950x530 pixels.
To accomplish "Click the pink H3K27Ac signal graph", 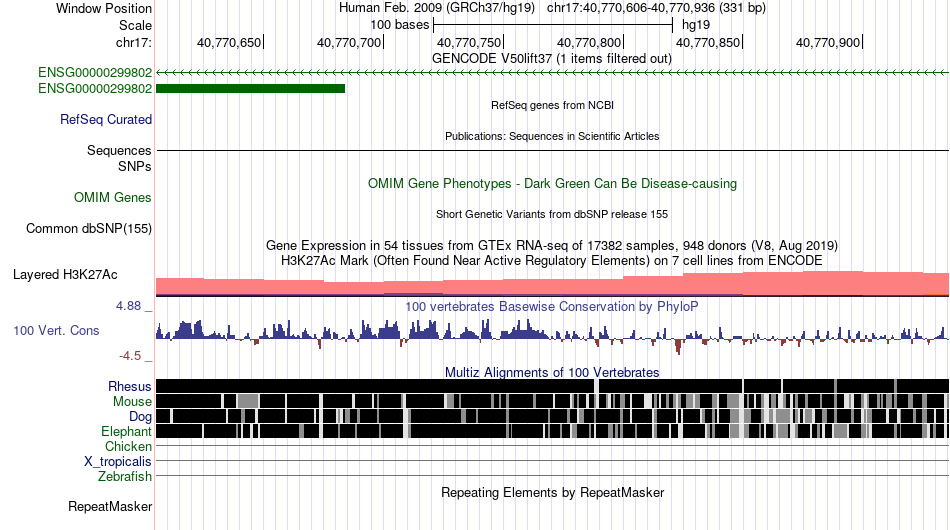I will [553, 283].
